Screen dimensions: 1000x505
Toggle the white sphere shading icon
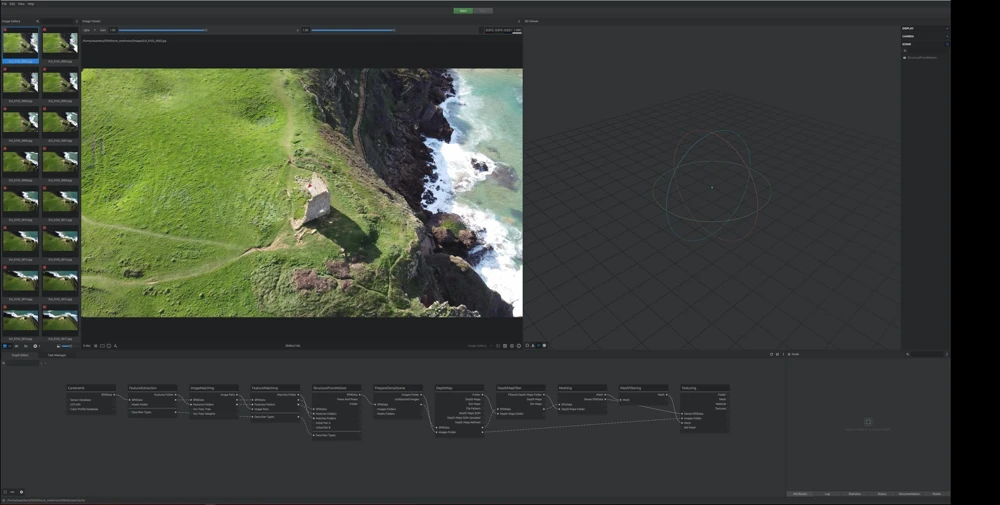tap(544, 346)
